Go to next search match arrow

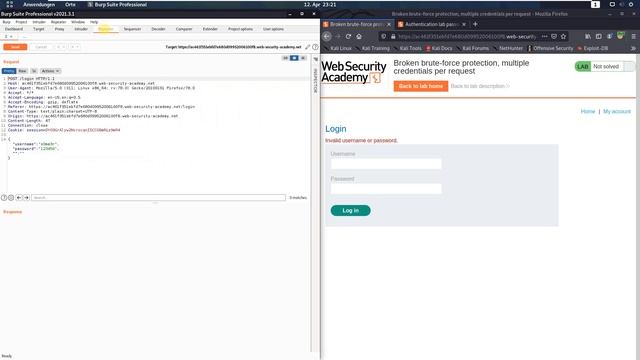tap(27, 198)
